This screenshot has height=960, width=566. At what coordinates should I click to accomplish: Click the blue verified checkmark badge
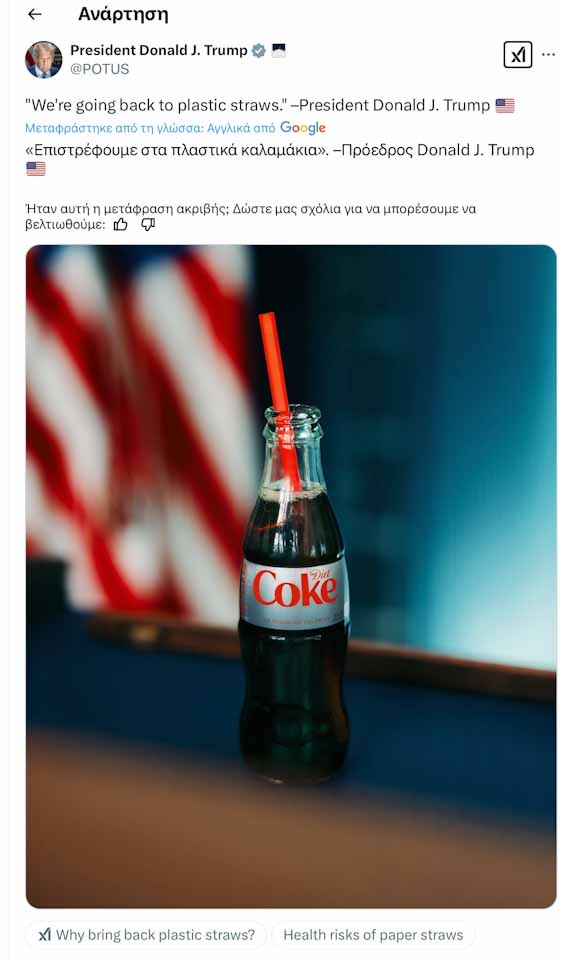click(258, 50)
